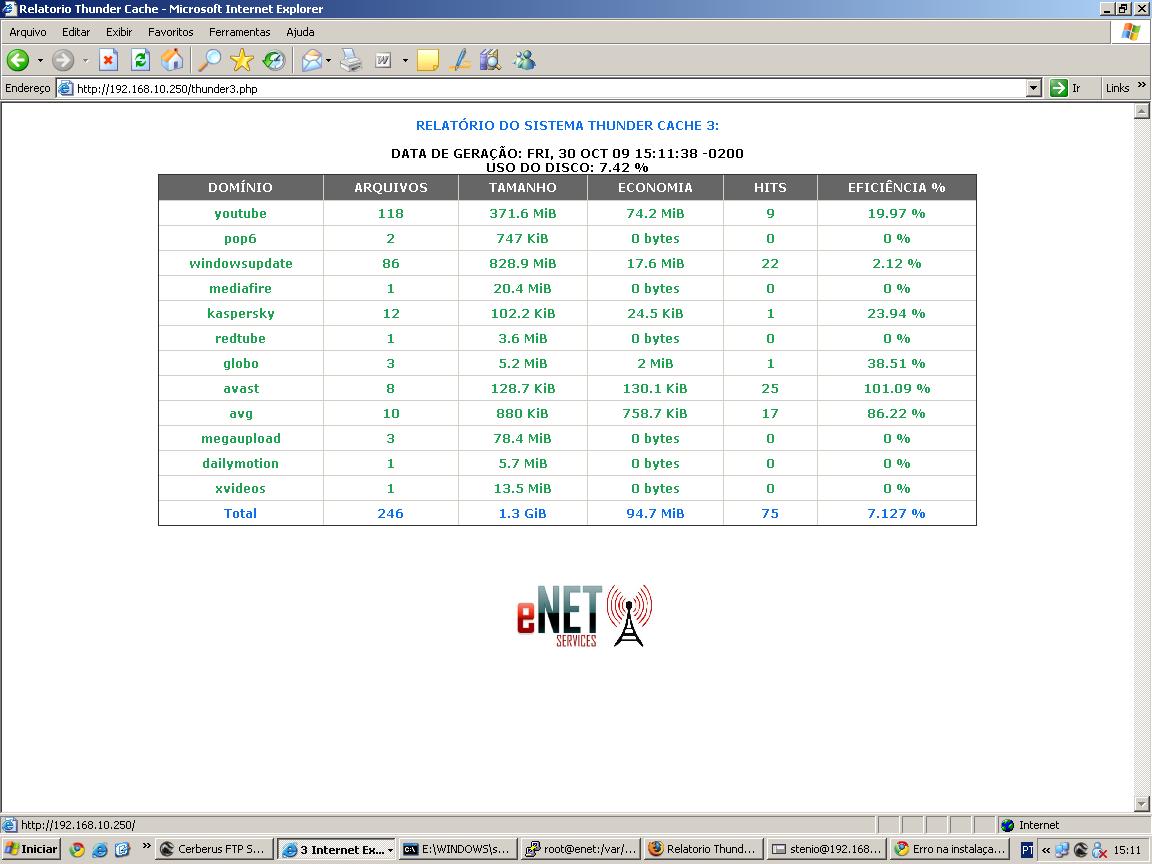
Task: Go back with the green Back arrow
Action: tap(18, 60)
